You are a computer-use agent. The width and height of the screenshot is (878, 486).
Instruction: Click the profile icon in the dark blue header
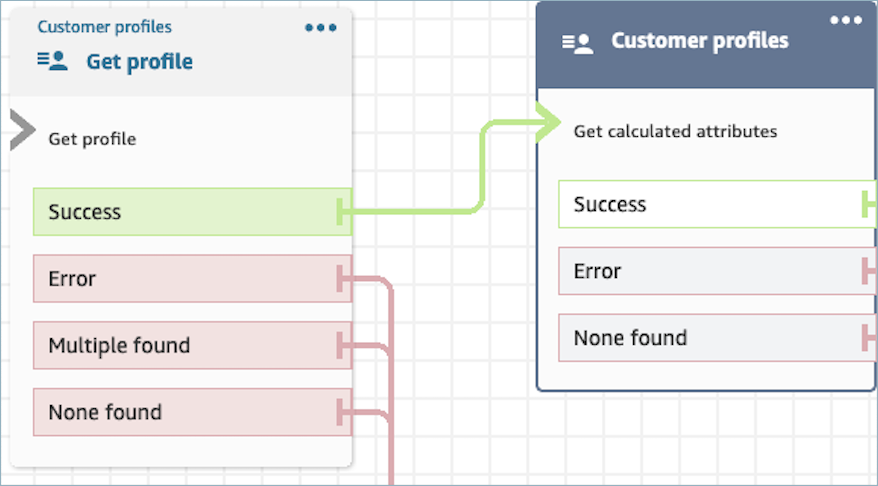[x=577, y=42]
